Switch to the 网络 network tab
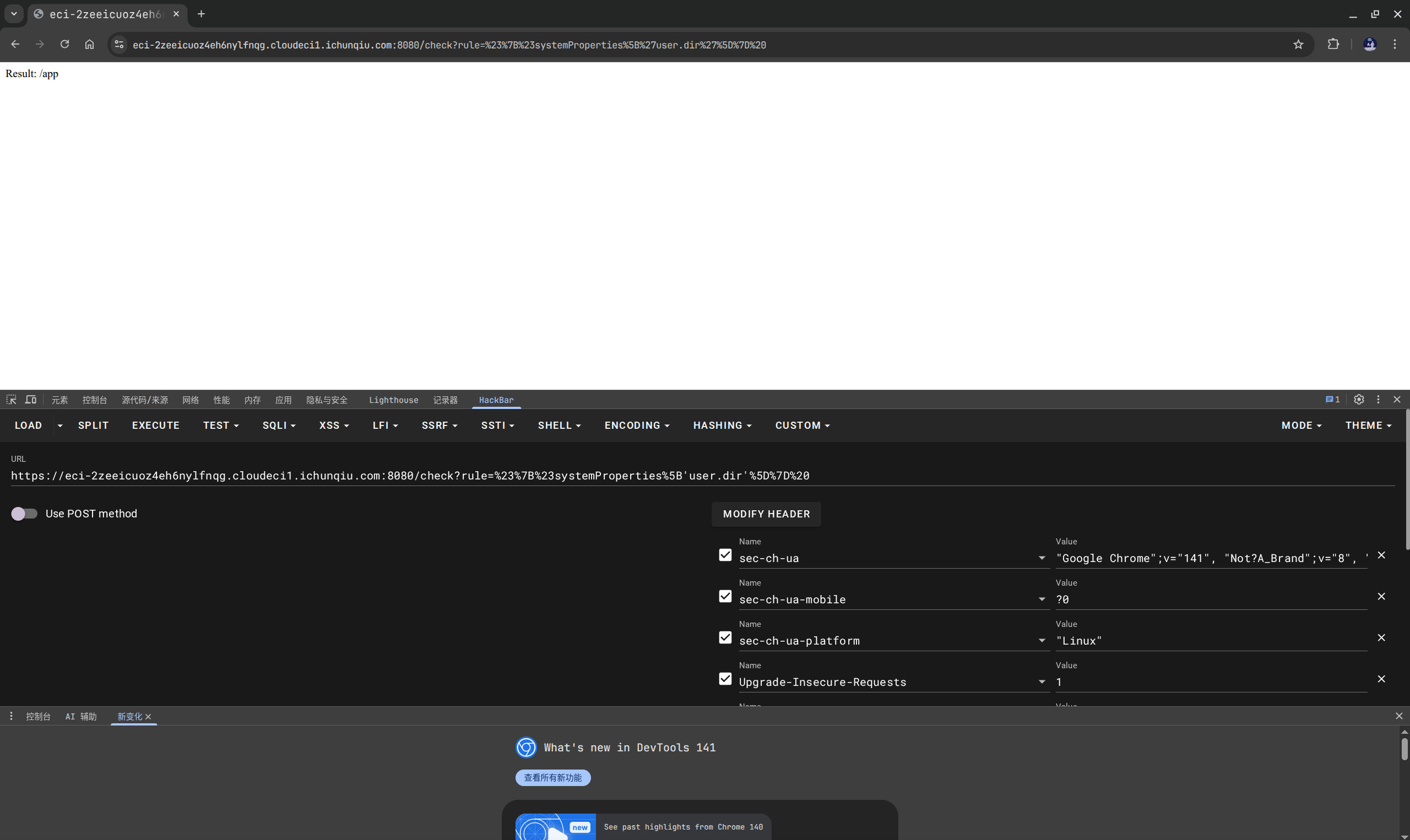Screen dimensions: 1410x840 pyautogui.click(x=190, y=400)
